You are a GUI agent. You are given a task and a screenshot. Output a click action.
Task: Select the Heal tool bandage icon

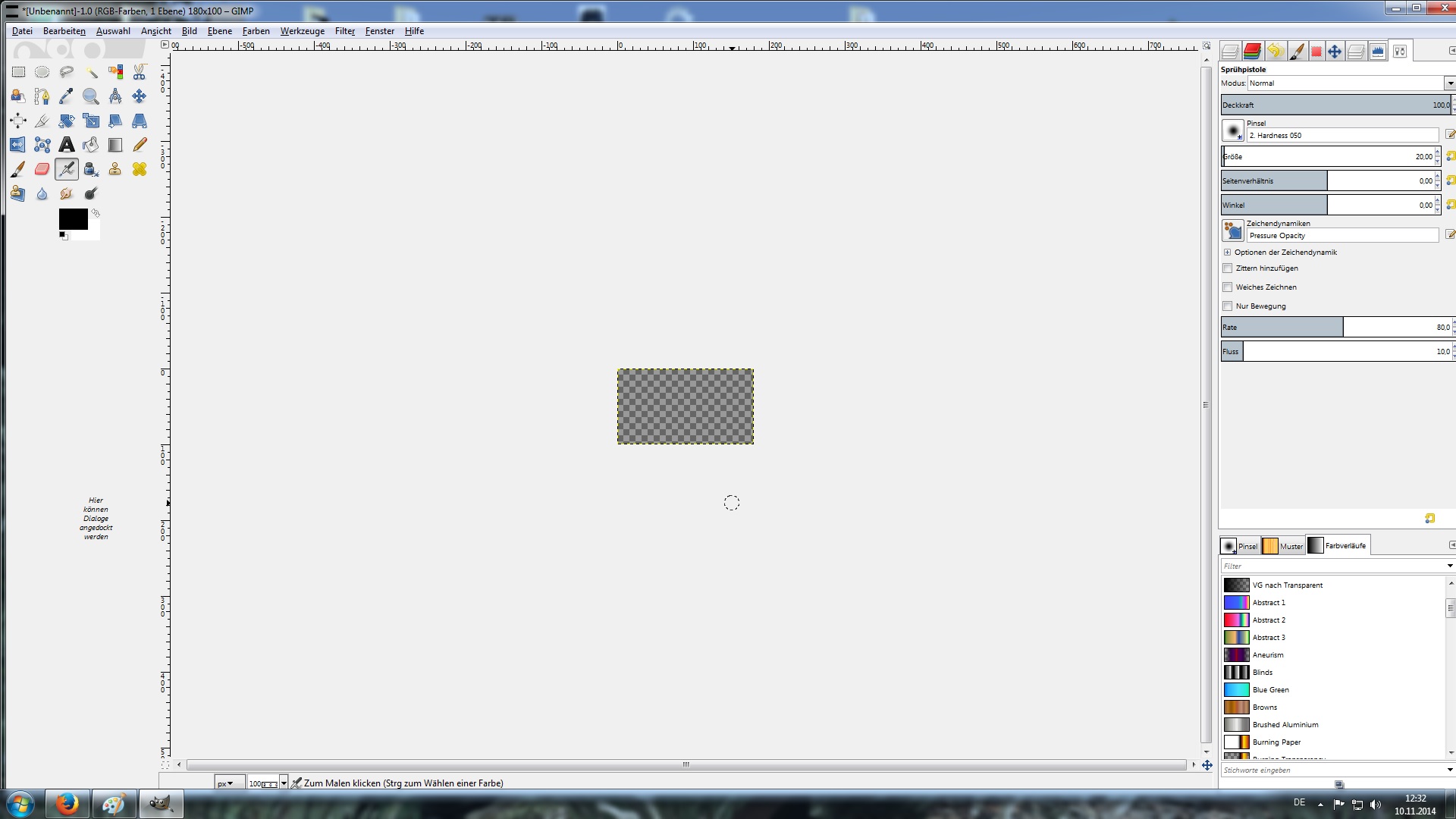(140, 169)
